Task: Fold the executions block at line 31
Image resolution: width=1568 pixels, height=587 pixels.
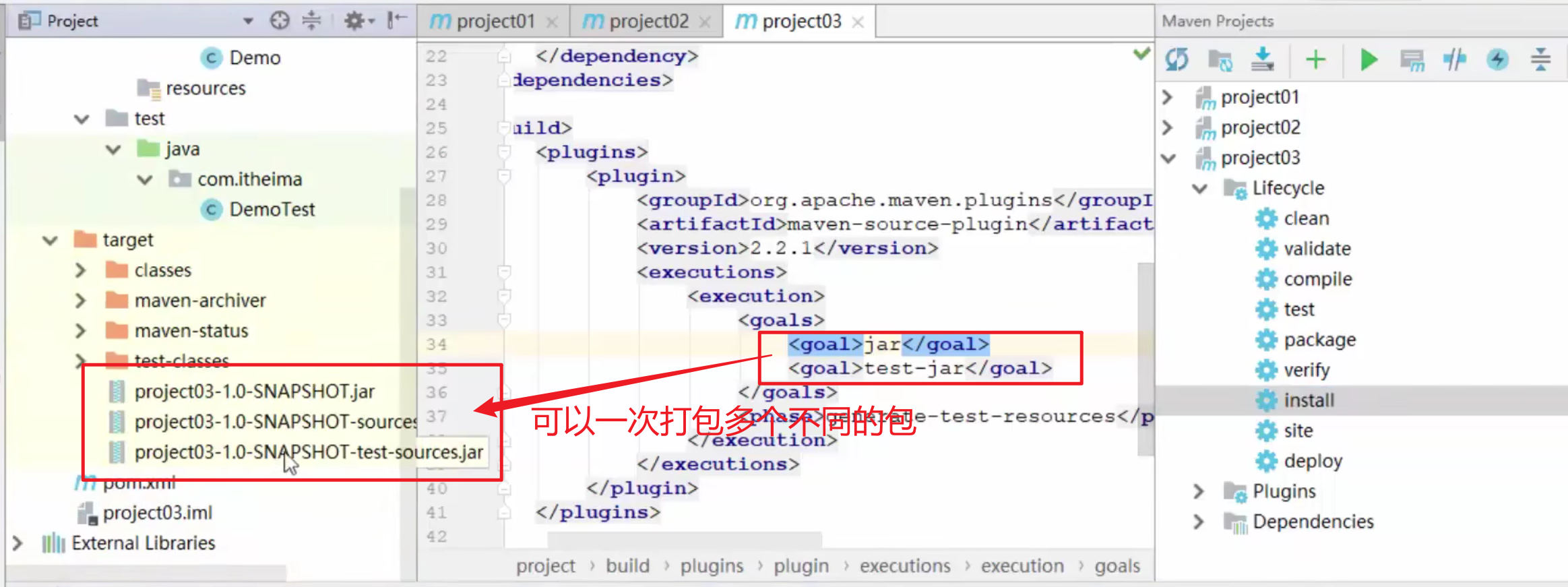Action: (x=504, y=273)
